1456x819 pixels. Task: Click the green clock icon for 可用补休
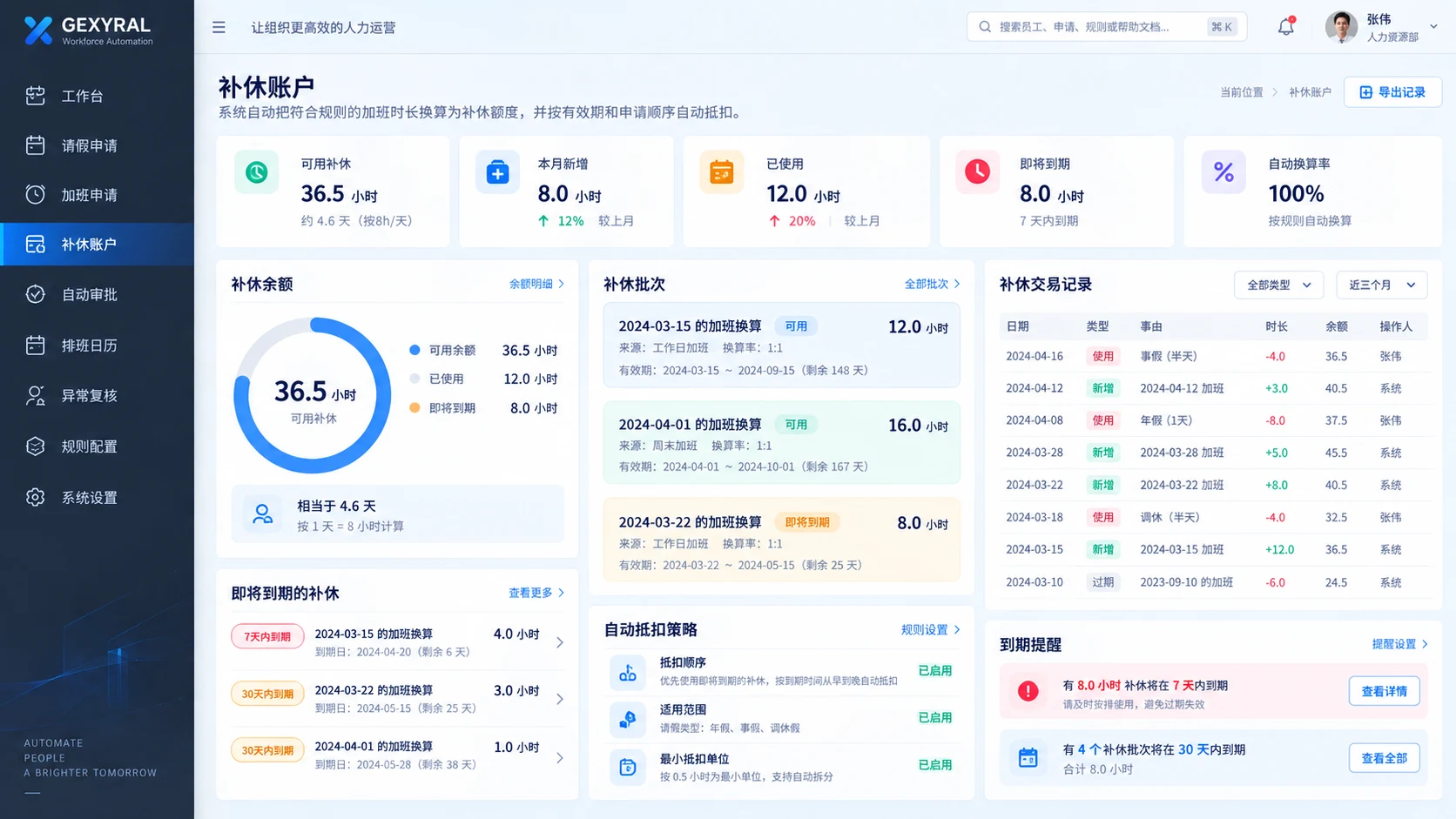click(256, 172)
